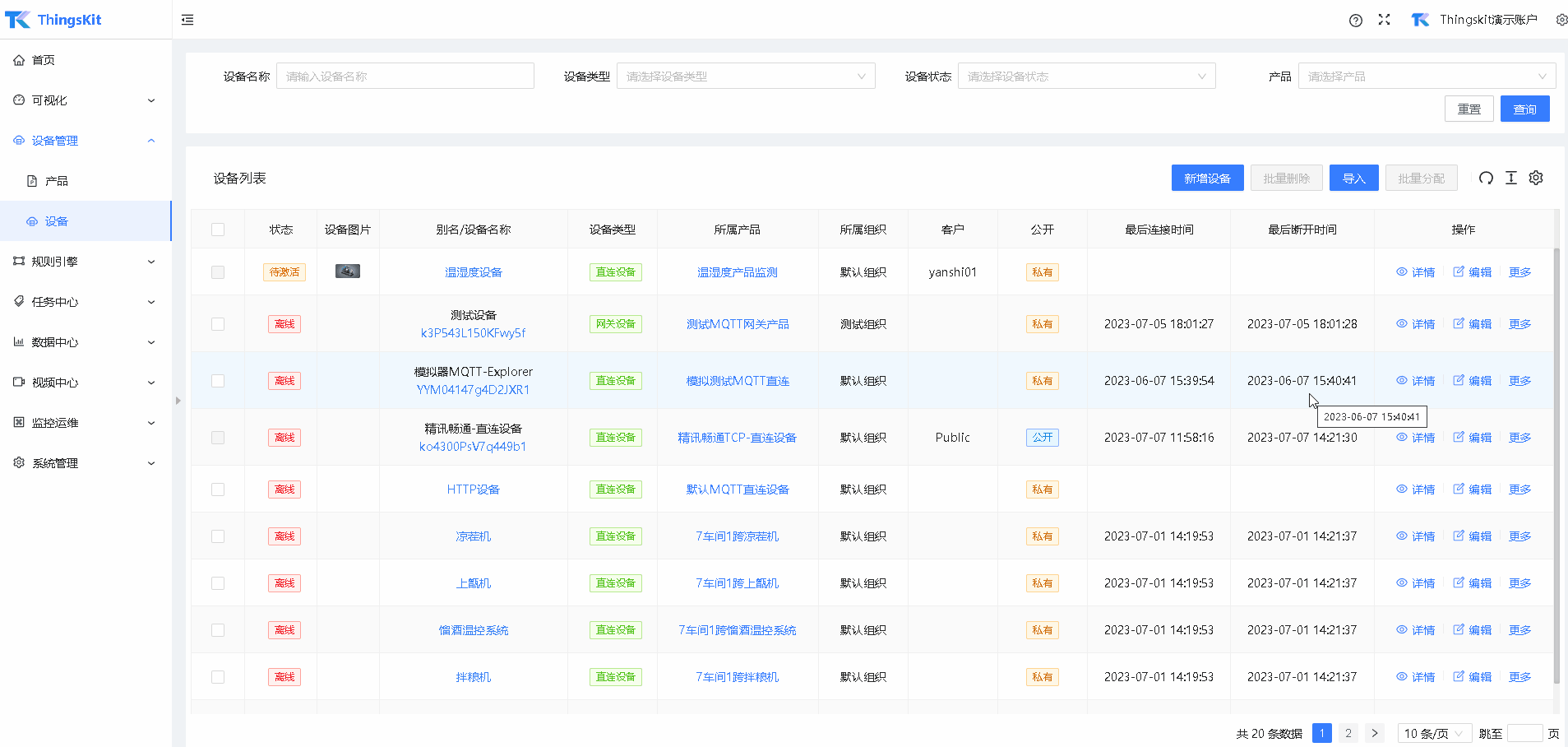View details eye icon for 馏酒温控系统
This screenshot has width=1568, height=747.
tap(1402, 629)
